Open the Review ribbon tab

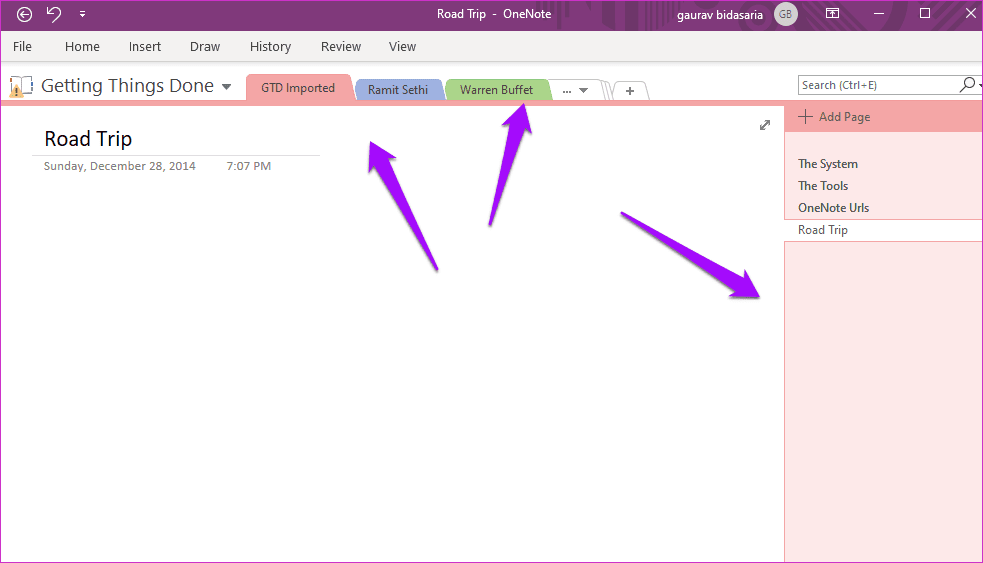(341, 46)
